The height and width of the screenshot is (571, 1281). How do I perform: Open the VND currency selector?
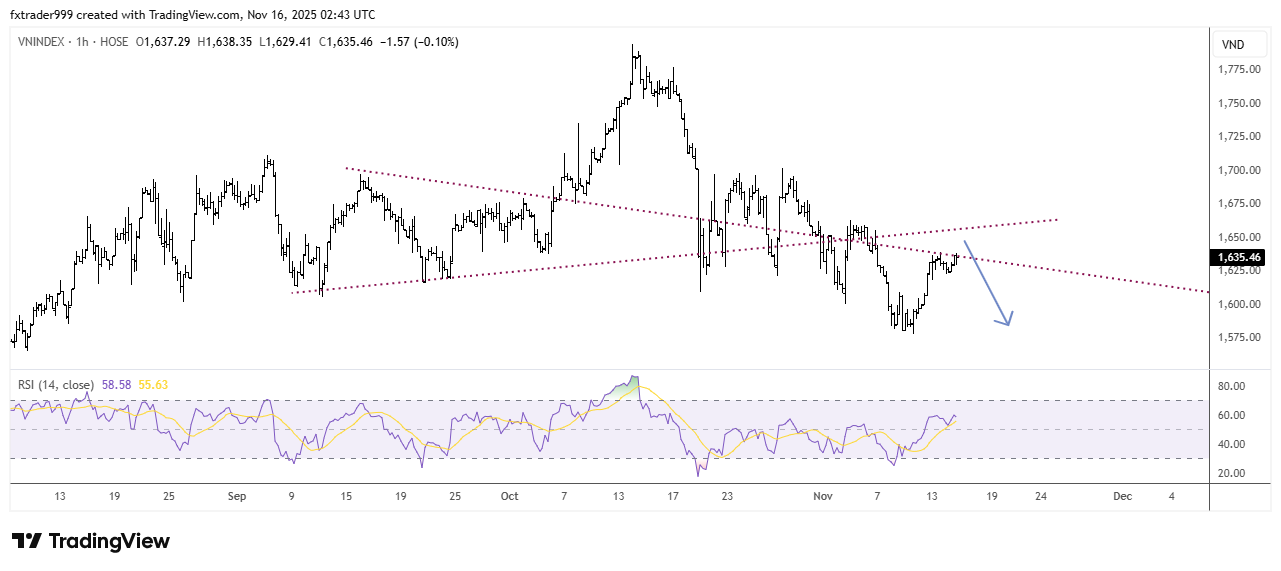[1233, 45]
